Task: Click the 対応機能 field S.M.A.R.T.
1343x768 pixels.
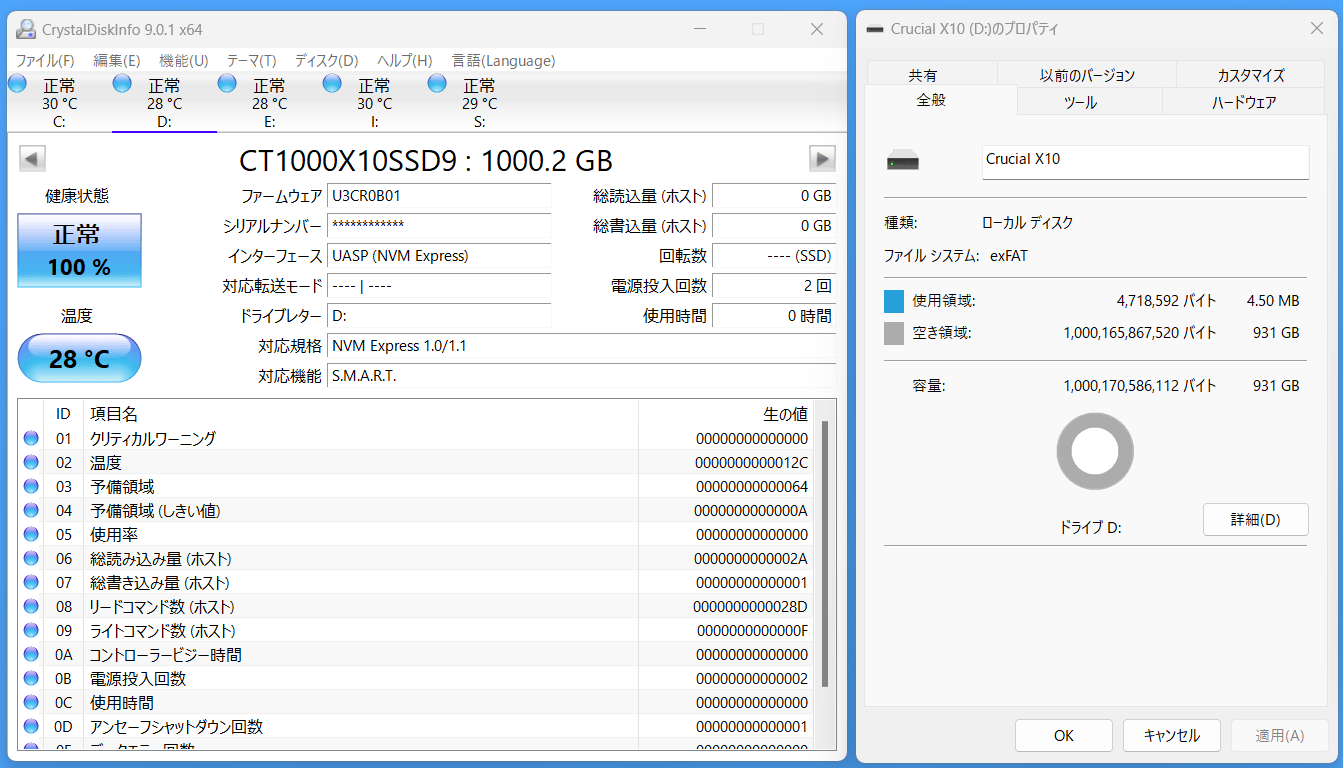Action: pos(582,376)
